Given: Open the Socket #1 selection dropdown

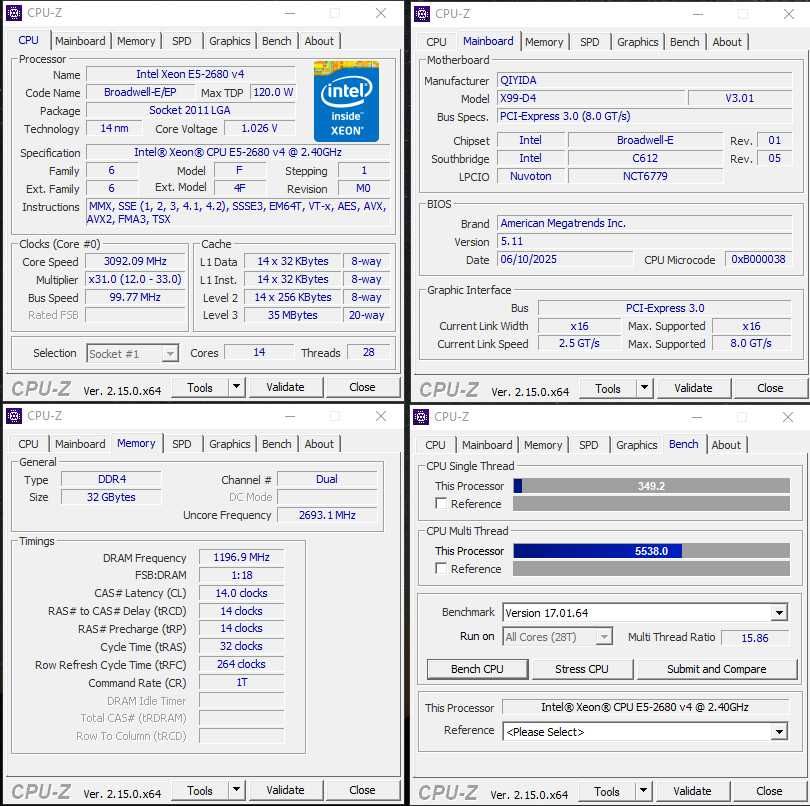Looking at the screenshot, I should point(133,353).
